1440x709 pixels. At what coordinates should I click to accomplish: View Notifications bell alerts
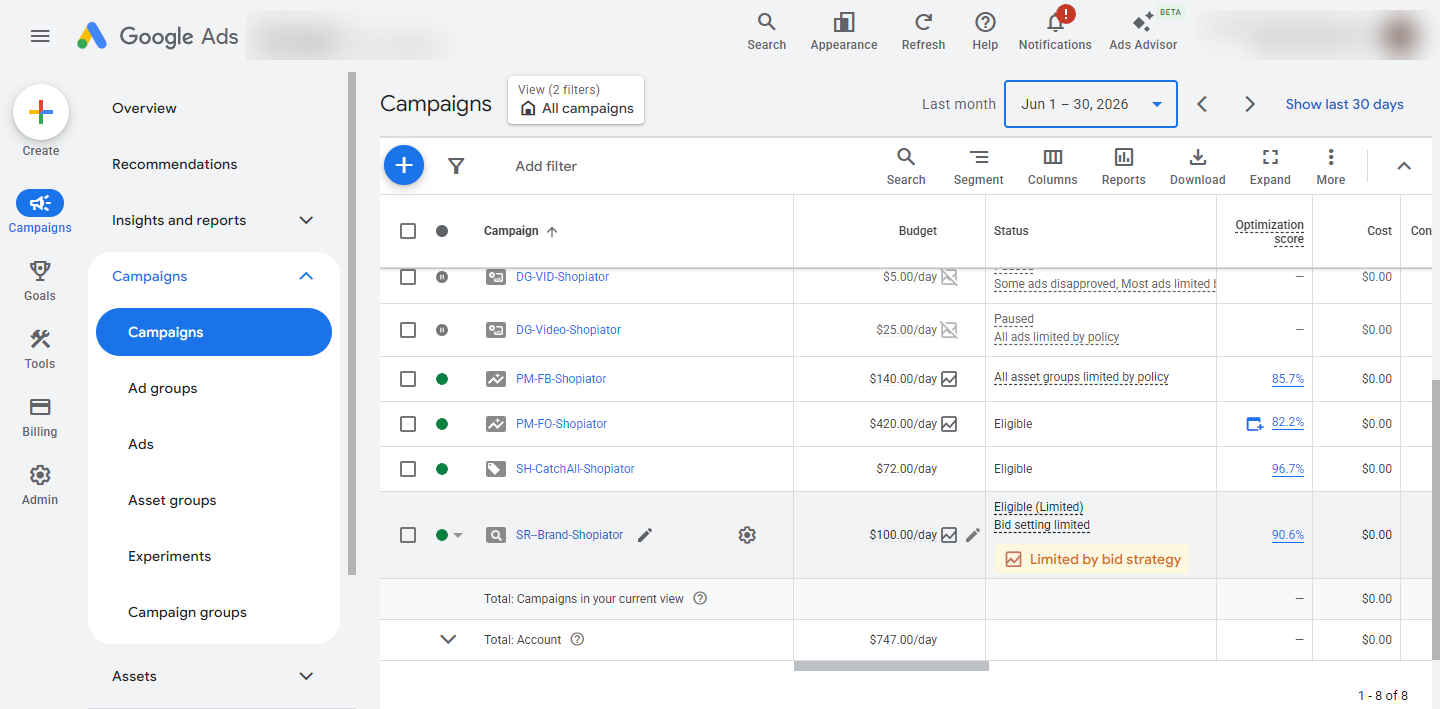(x=1055, y=32)
